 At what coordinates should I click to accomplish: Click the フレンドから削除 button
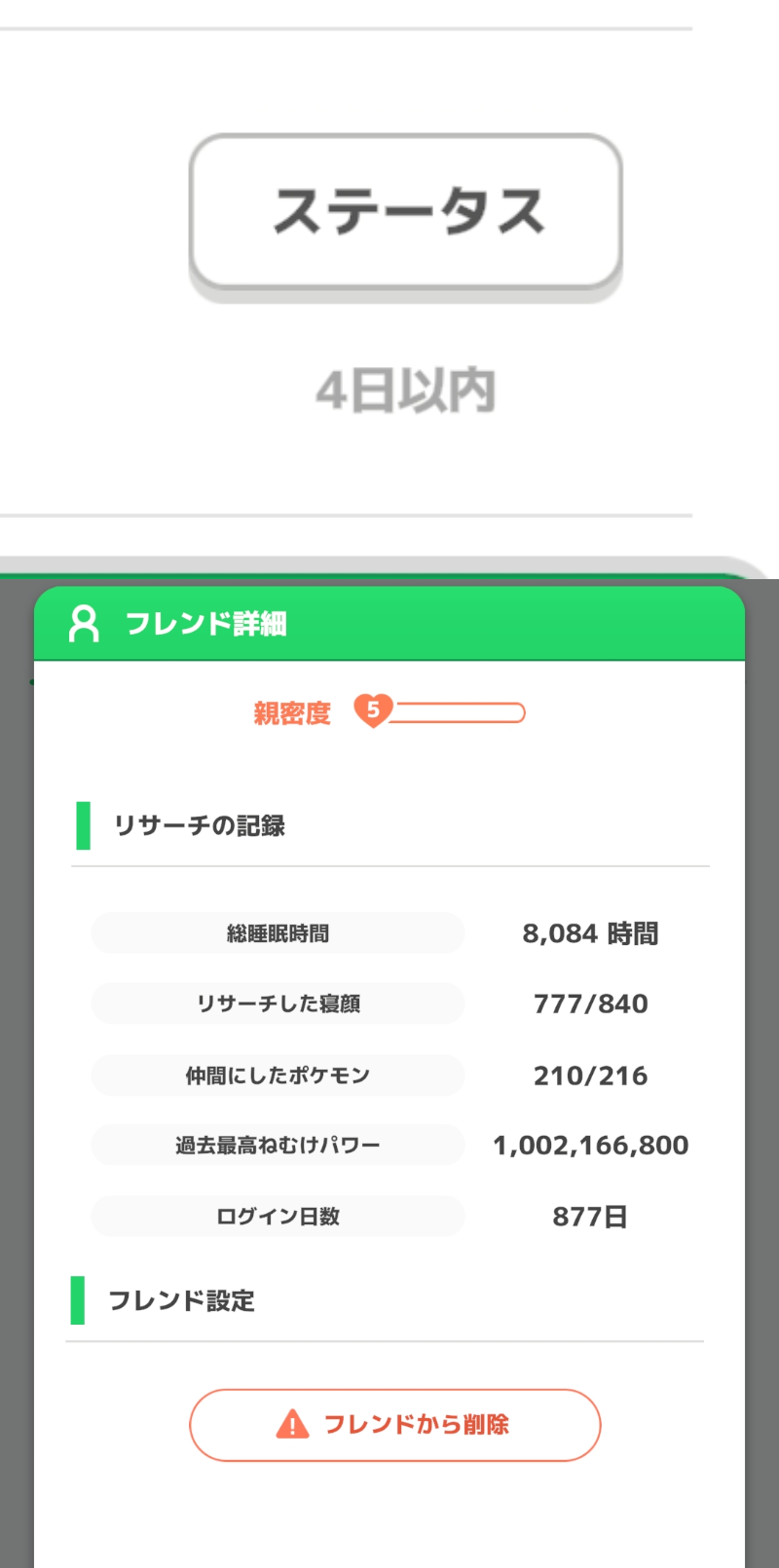click(x=395, y=1425)
